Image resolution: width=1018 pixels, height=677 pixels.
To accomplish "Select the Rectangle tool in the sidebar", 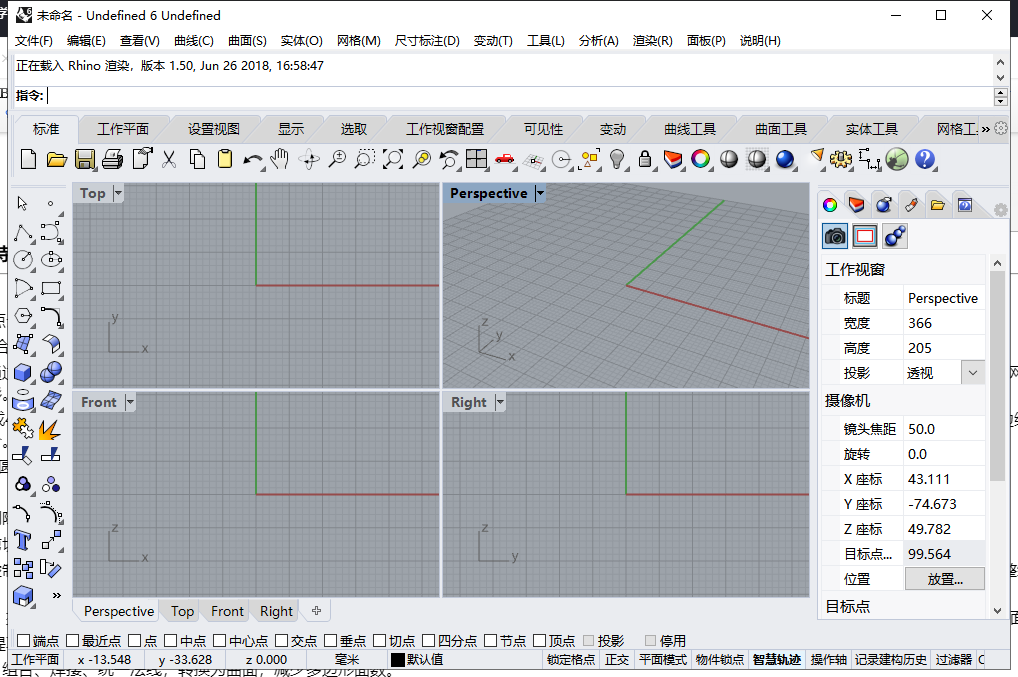I will point(51,288).
